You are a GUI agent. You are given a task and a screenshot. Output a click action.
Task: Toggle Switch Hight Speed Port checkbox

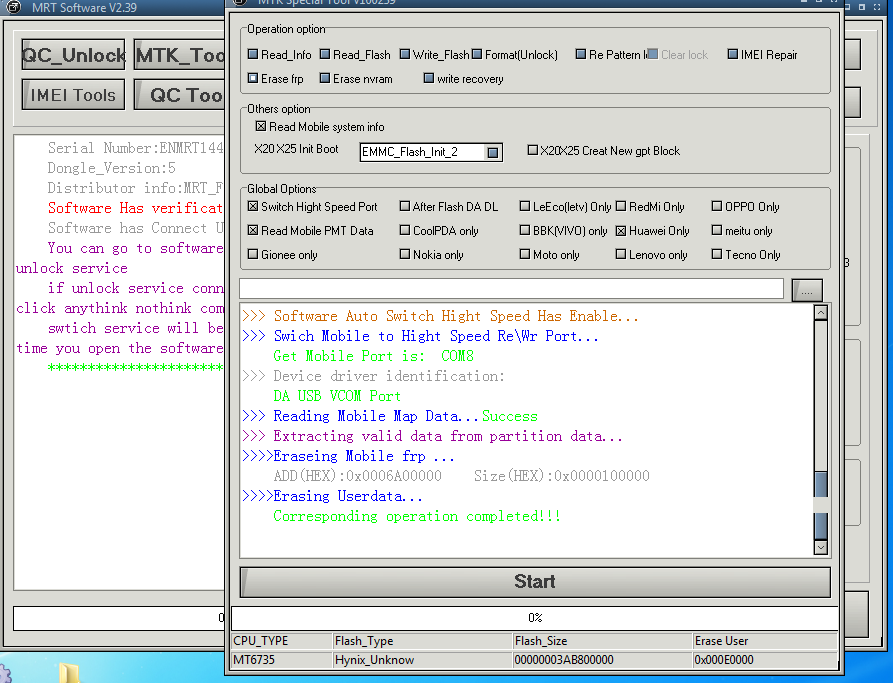[x=253, y=206]
